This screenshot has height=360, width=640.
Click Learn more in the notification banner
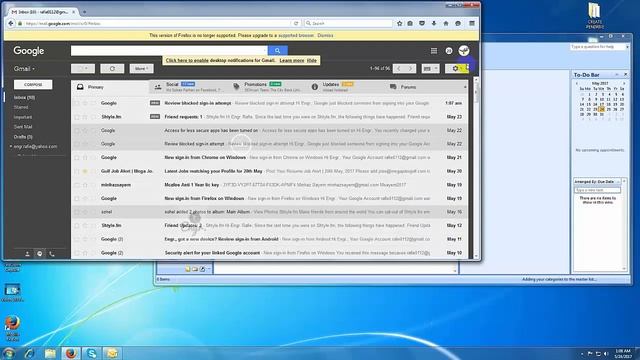click(292, 60)
